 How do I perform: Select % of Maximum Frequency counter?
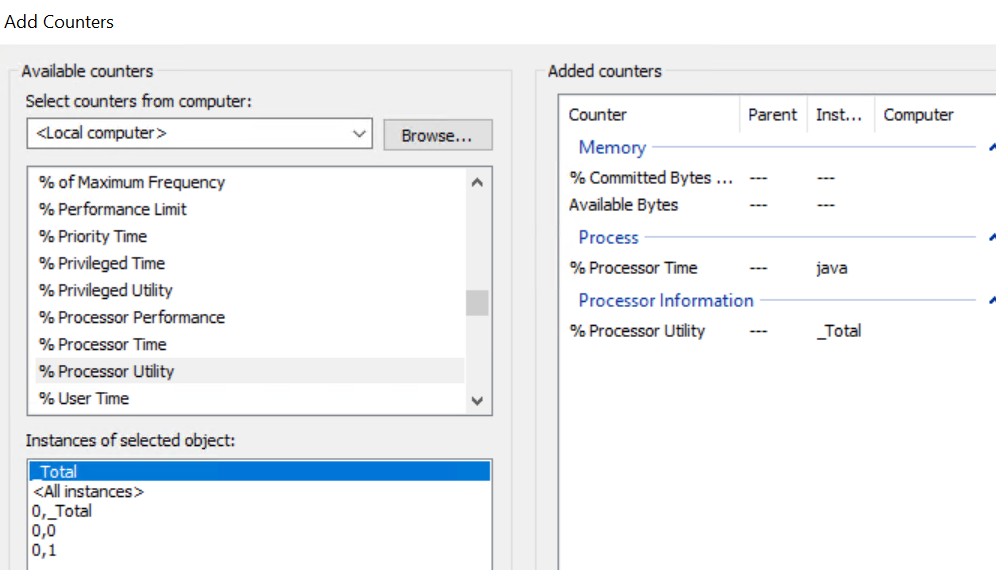pos(132,182)
